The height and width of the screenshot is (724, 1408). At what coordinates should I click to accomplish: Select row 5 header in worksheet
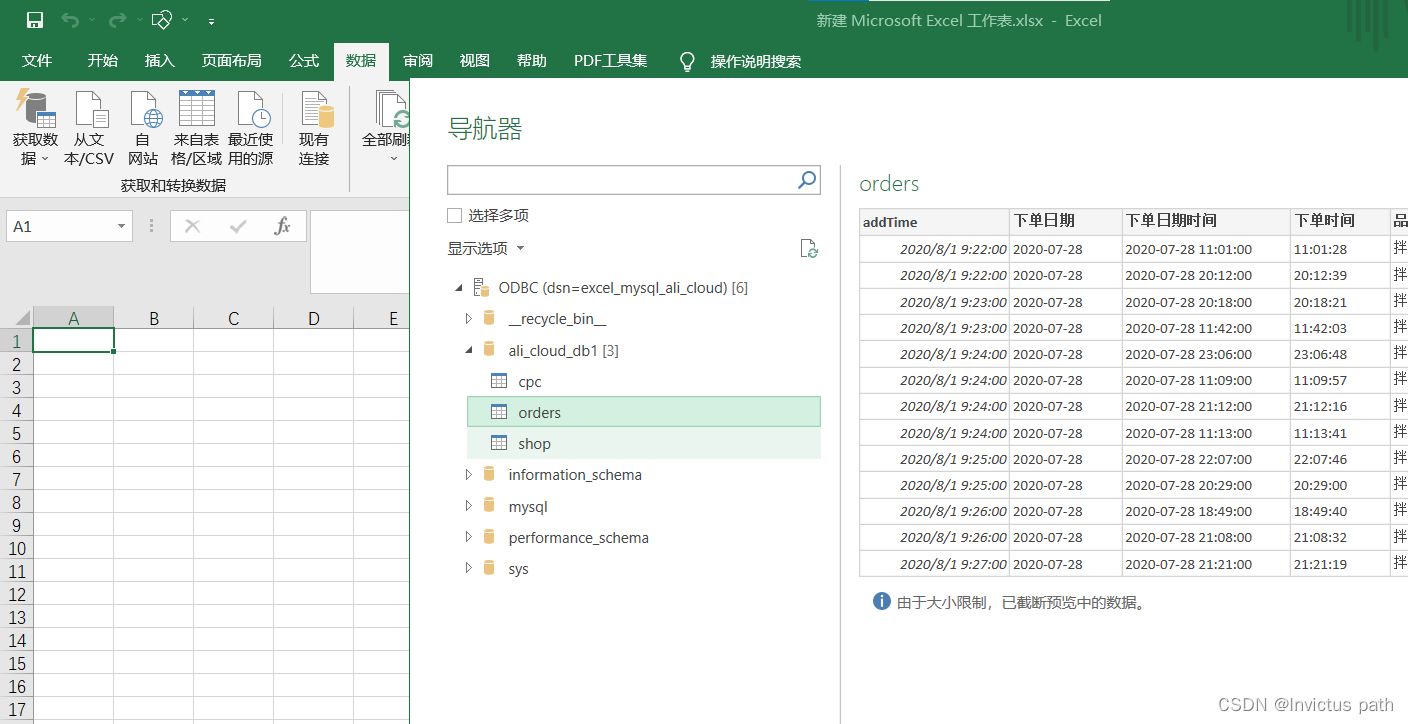tap(16, 433)
